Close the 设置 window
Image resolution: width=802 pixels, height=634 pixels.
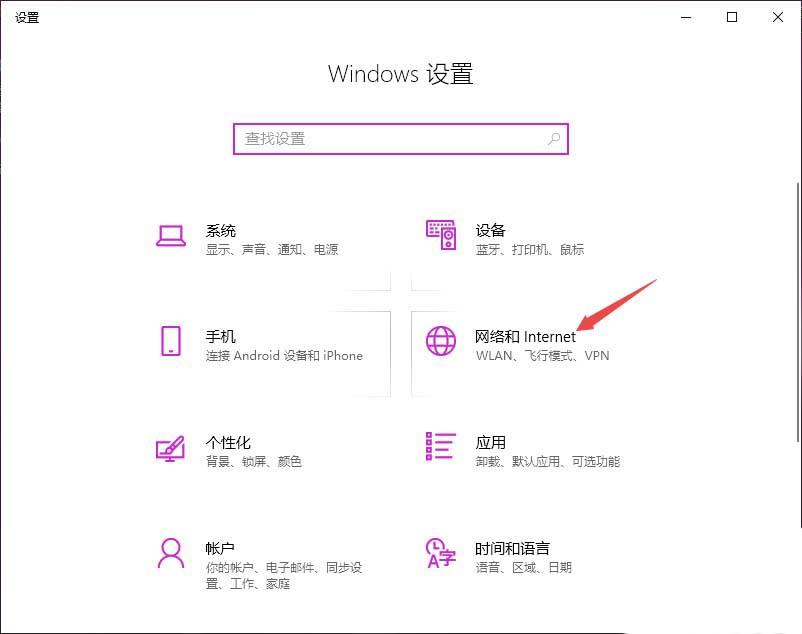tap(777, 17)
